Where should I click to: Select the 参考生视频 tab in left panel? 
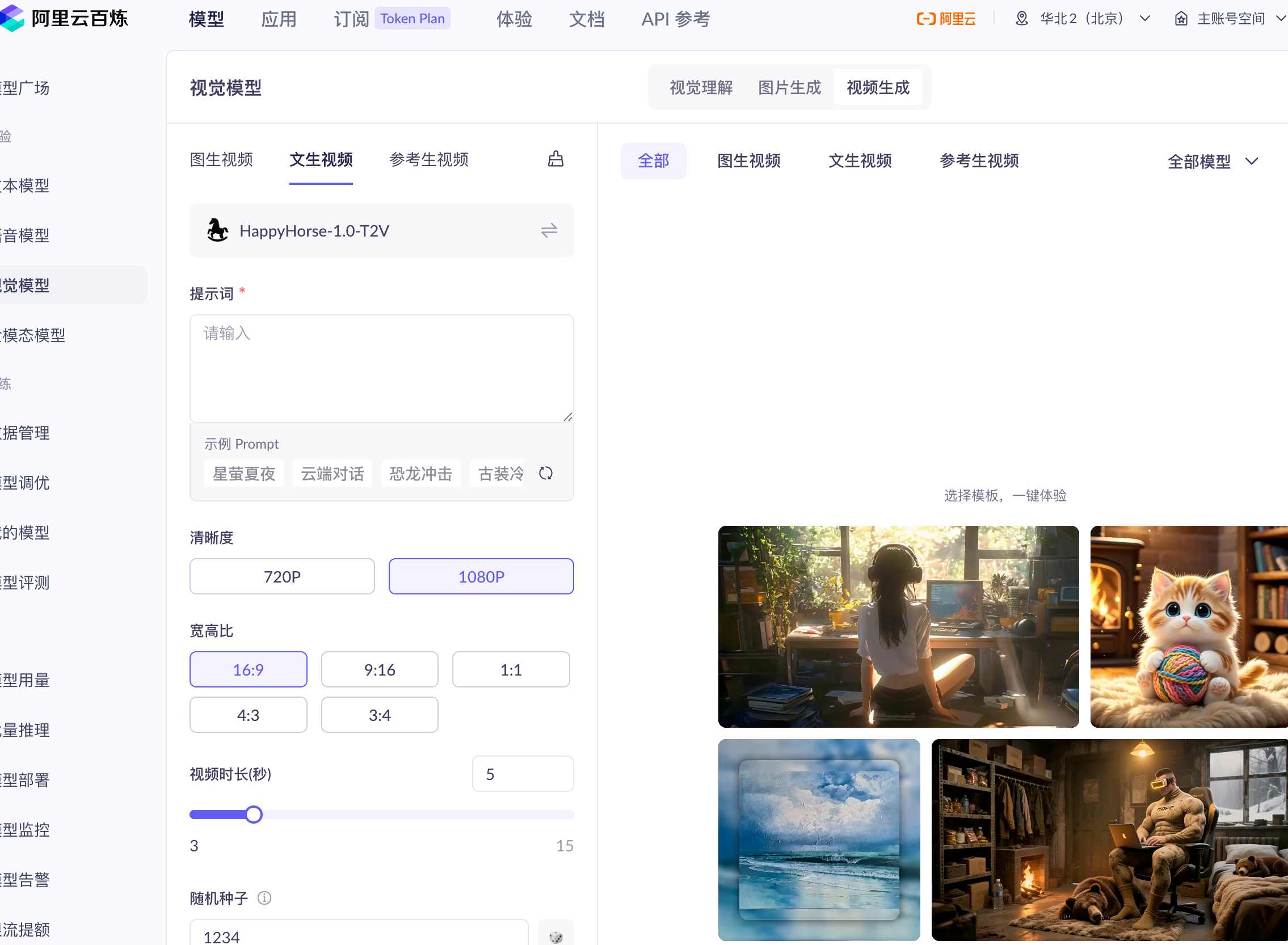tap(429, 159)
